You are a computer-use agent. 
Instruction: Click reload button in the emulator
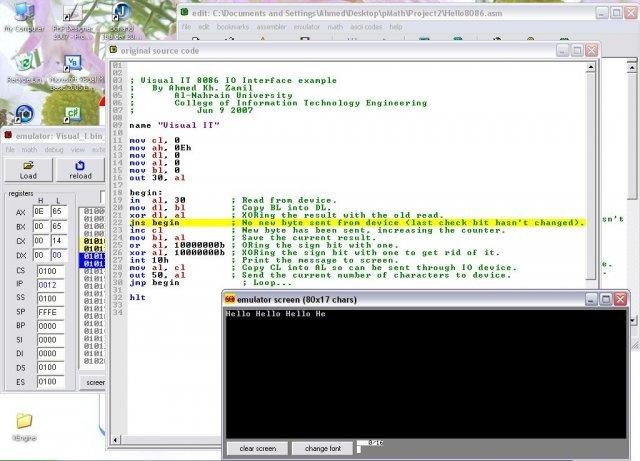point(80,169)
